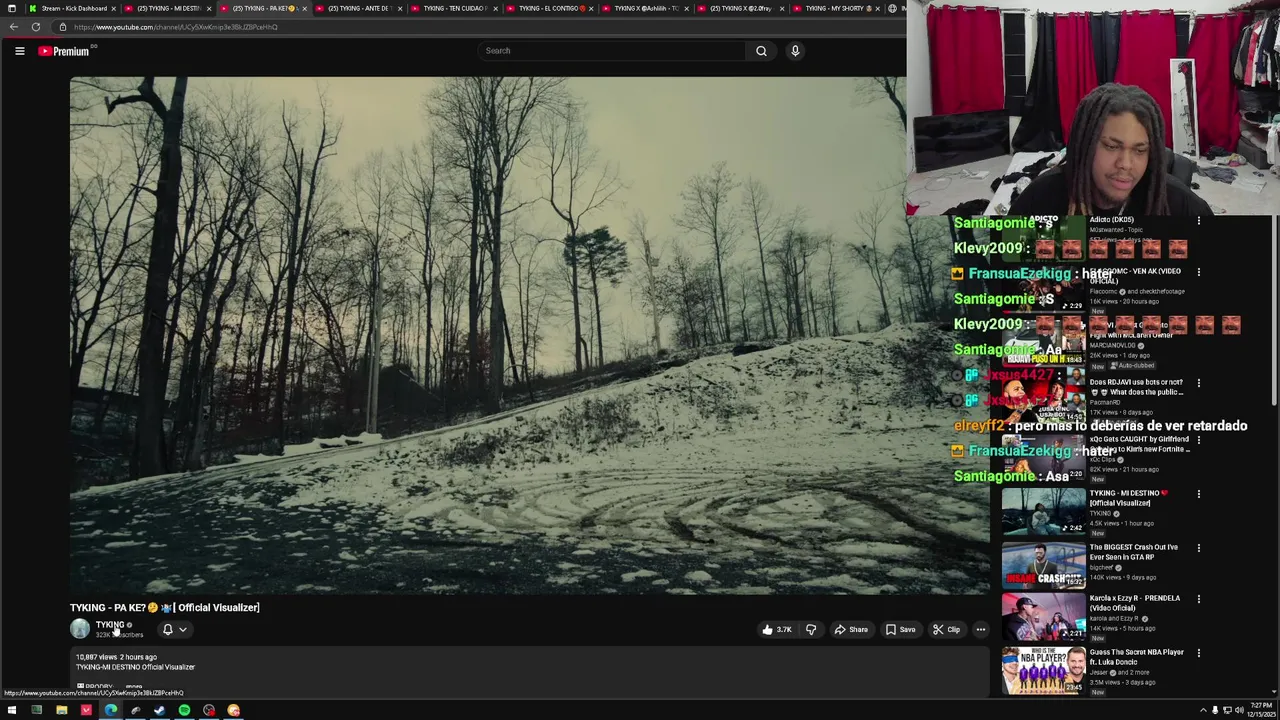
Task: Open Guess The Secret NBA Player title
Action: pyautogui.click(x=1137, y=657)
